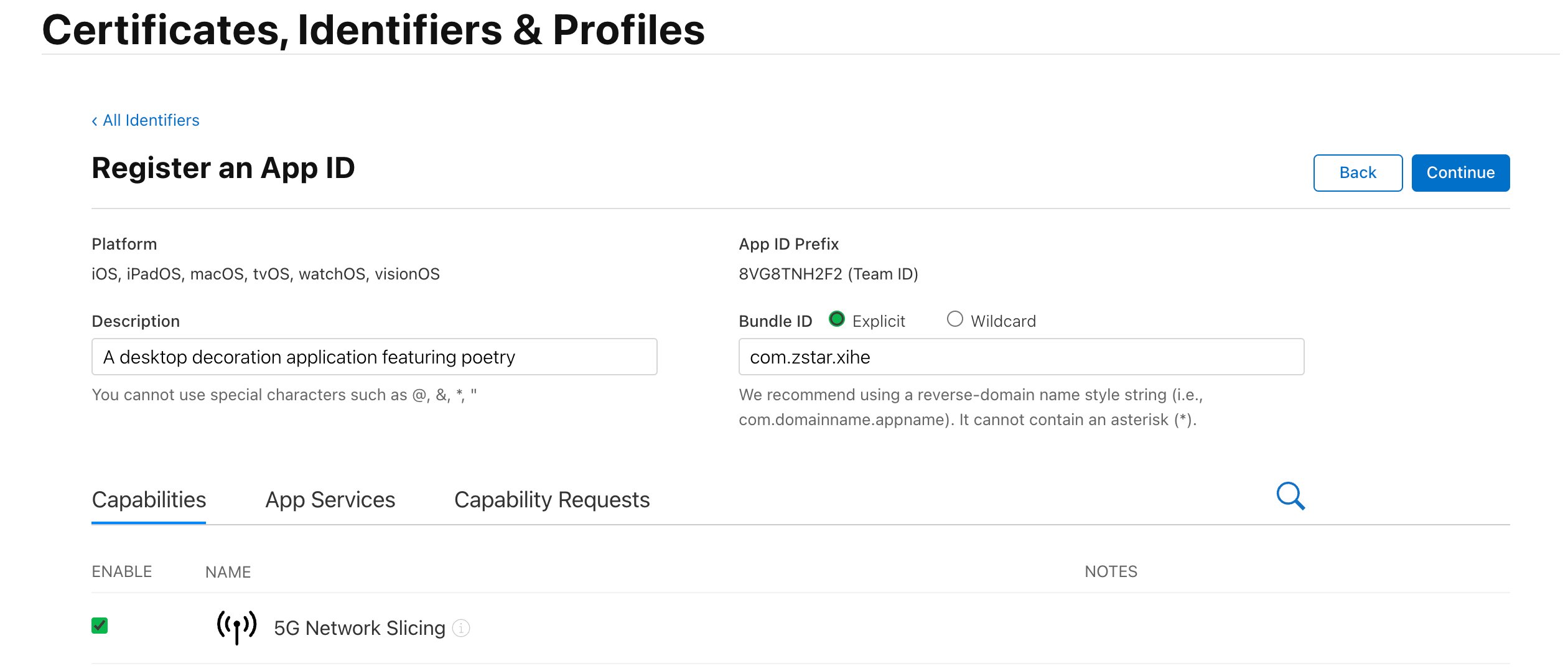Go back using the Back button
Image resolution: width=1568 pixels, height=671 pixels.
(1358, 173)
